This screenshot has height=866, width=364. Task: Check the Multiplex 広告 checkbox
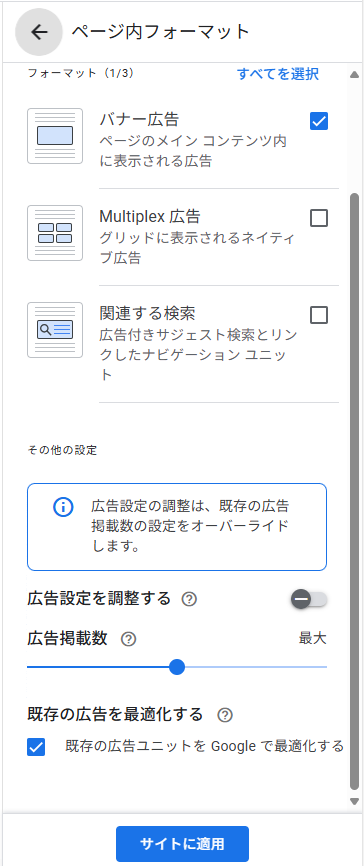pyautogui.click(x=319, y=218)
